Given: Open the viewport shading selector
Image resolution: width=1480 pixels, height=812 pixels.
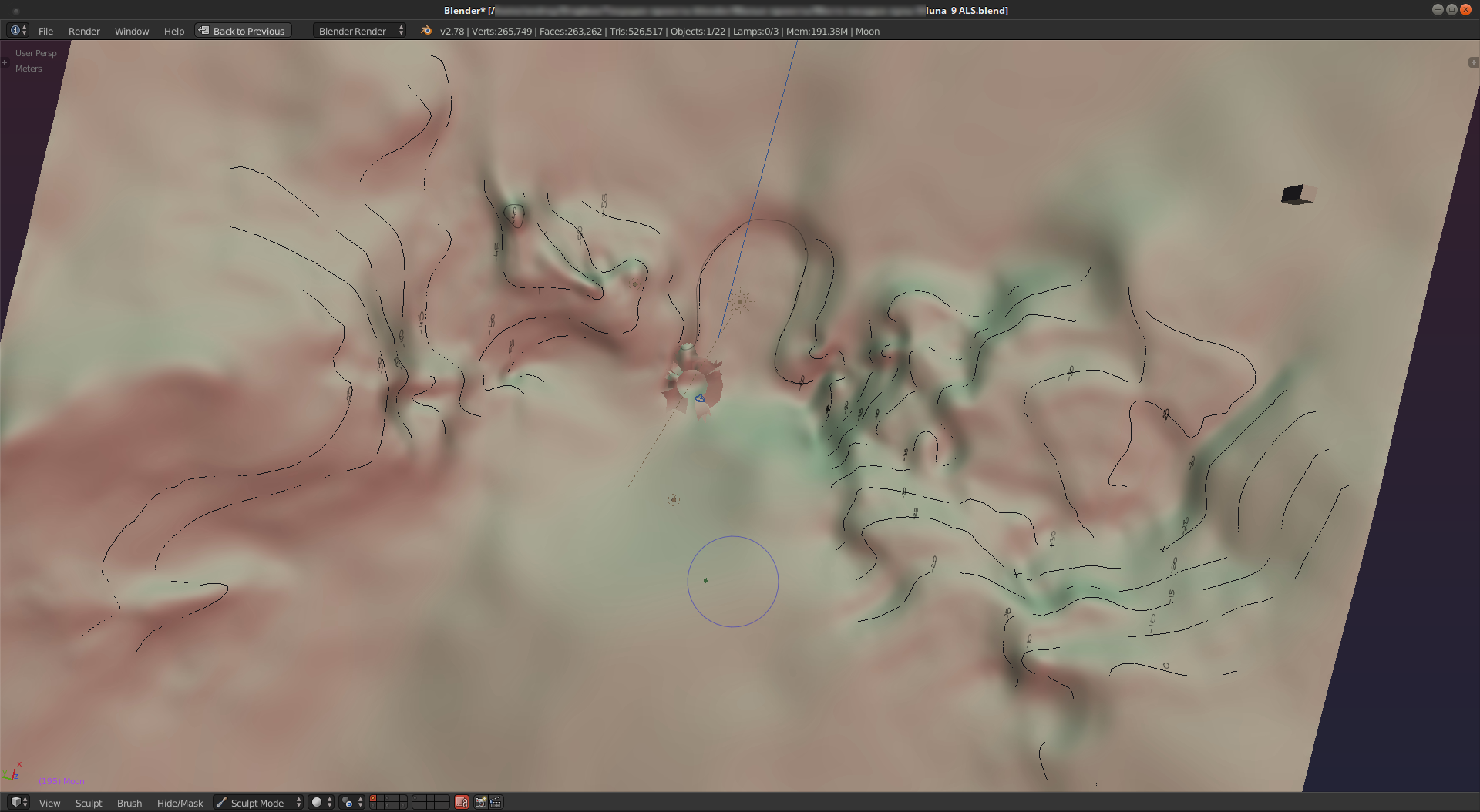Looking at the screenshot, I should click(321, 803).
